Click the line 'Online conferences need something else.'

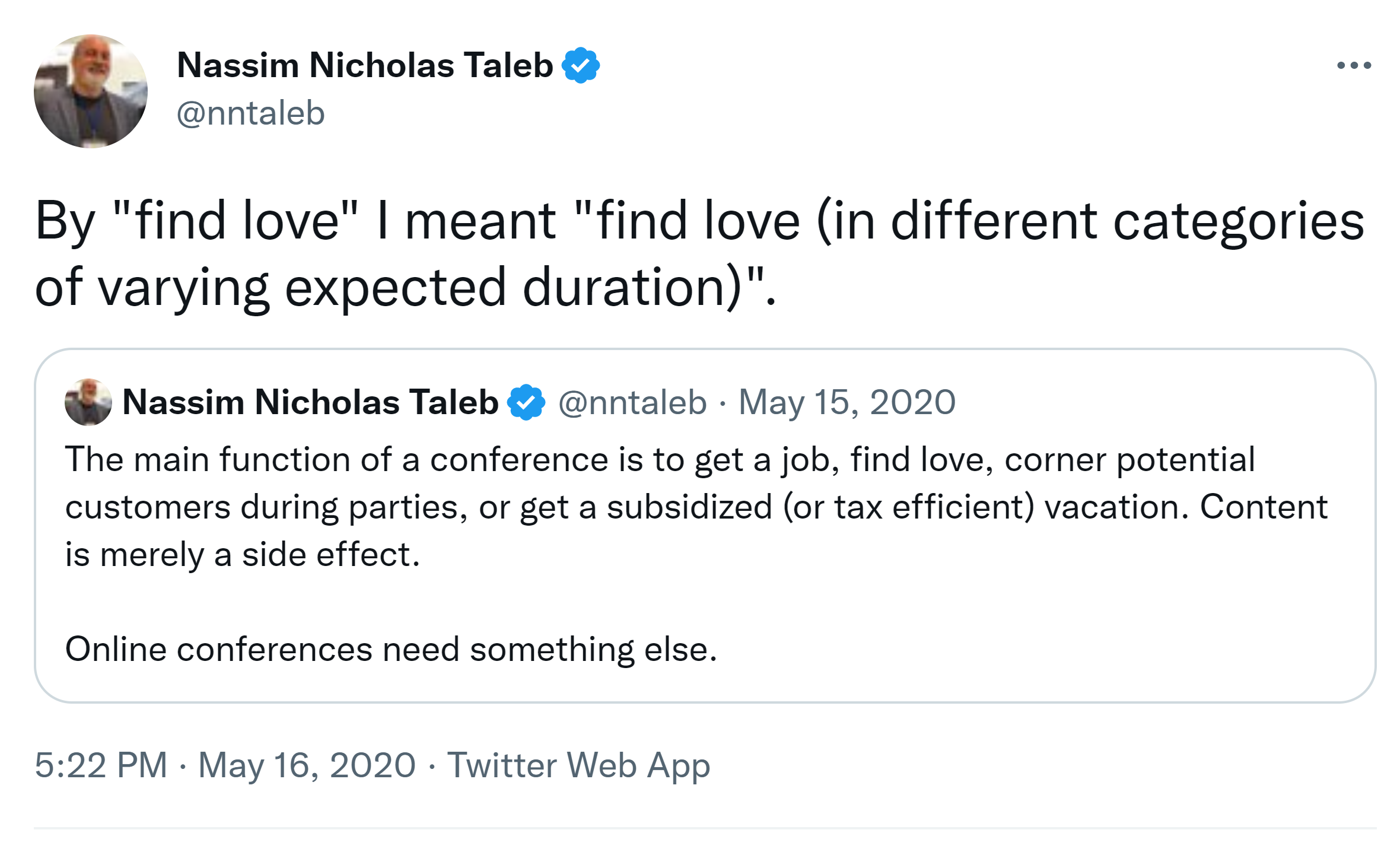click(x=390, y=649)
